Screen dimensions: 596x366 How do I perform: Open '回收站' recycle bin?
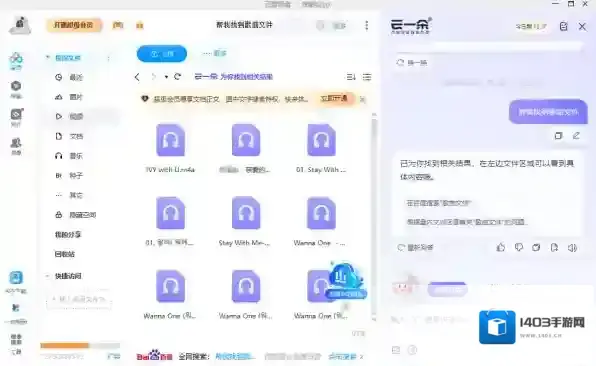65,254
